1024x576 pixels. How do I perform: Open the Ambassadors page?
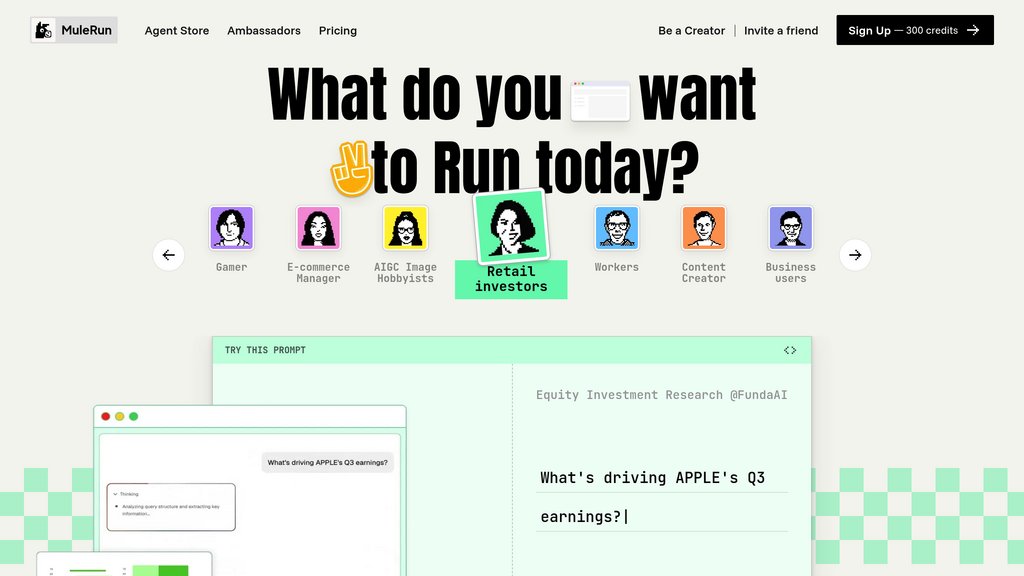264,30
